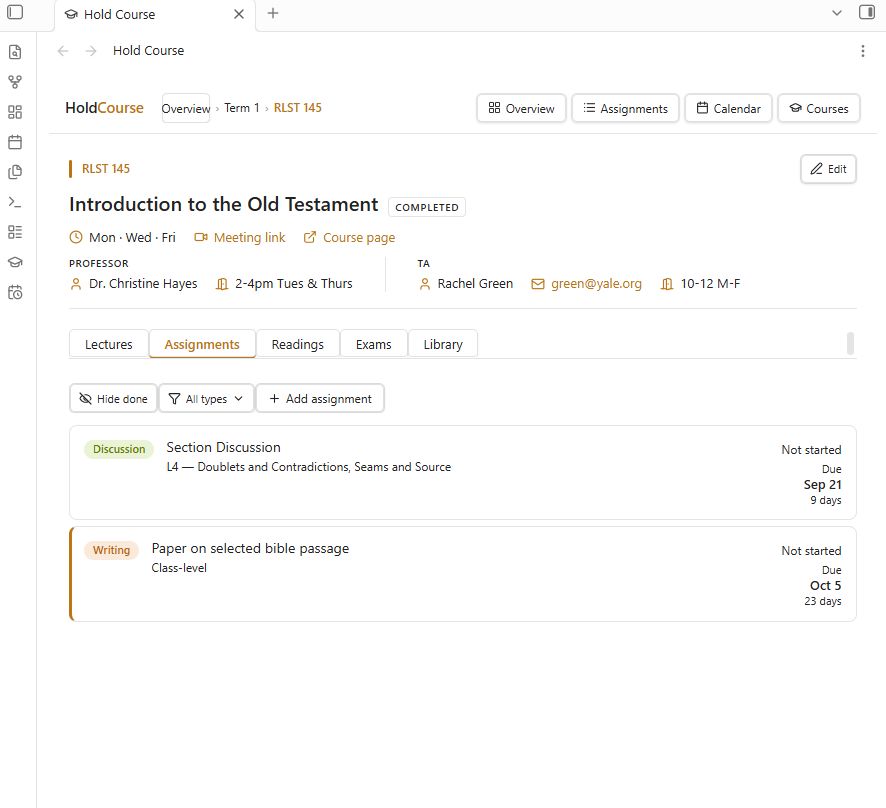886x808 pixels.
Task: Open the All types filter dropdown
Action: [206, 399]
